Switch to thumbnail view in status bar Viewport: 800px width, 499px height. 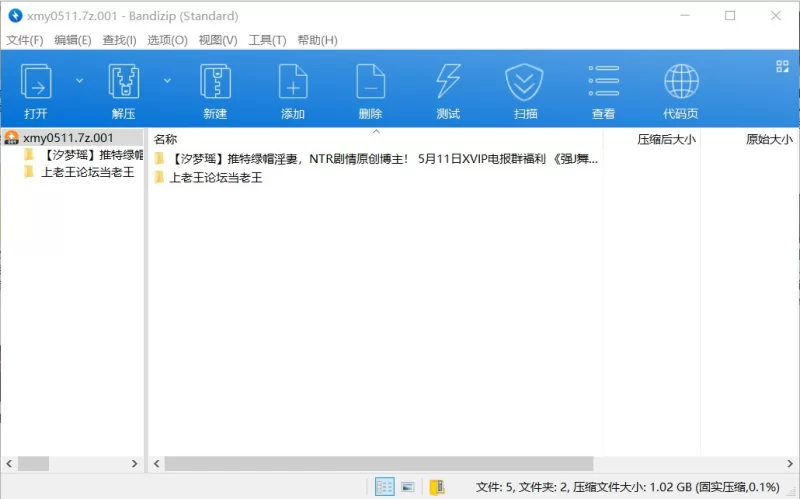click(x=408, y=487)
